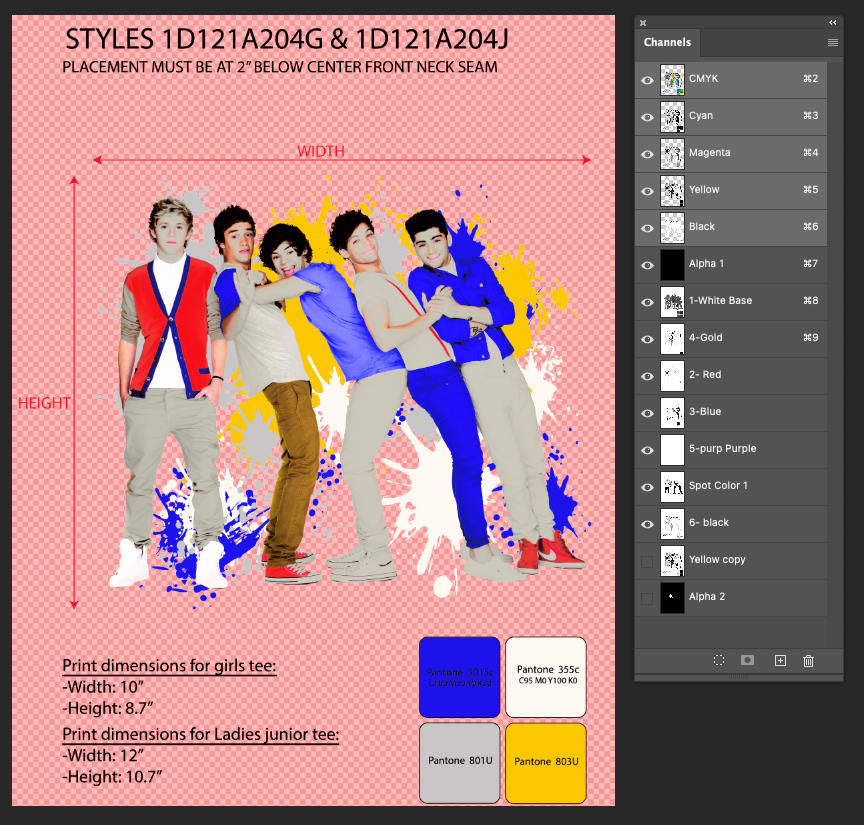Close the Channels panel group
The width and height of the screenshot is (864, 825).
[643, 23]
